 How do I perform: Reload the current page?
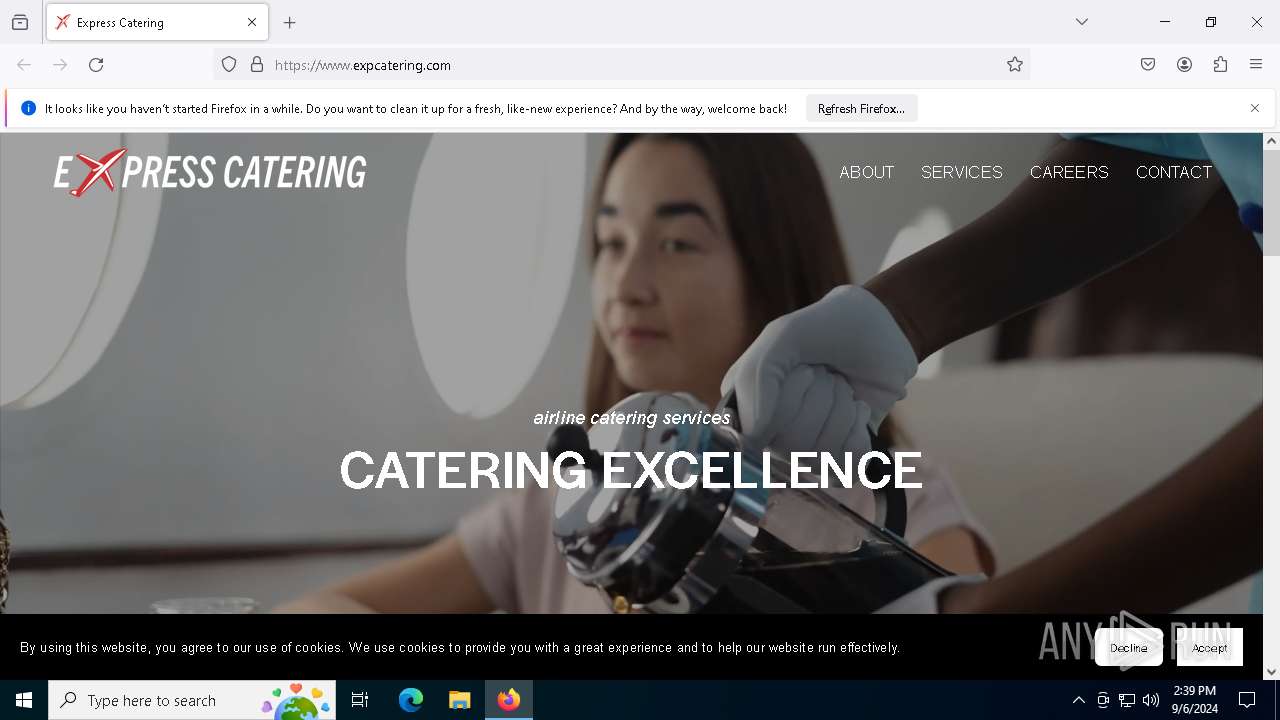click(x=96, y=65)
